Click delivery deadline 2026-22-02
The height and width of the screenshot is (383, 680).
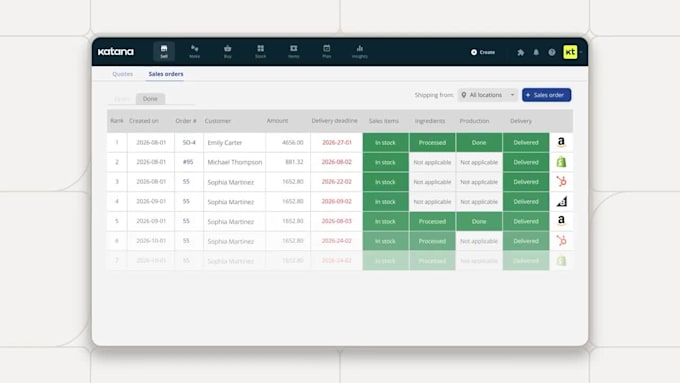tap(337, 182)
